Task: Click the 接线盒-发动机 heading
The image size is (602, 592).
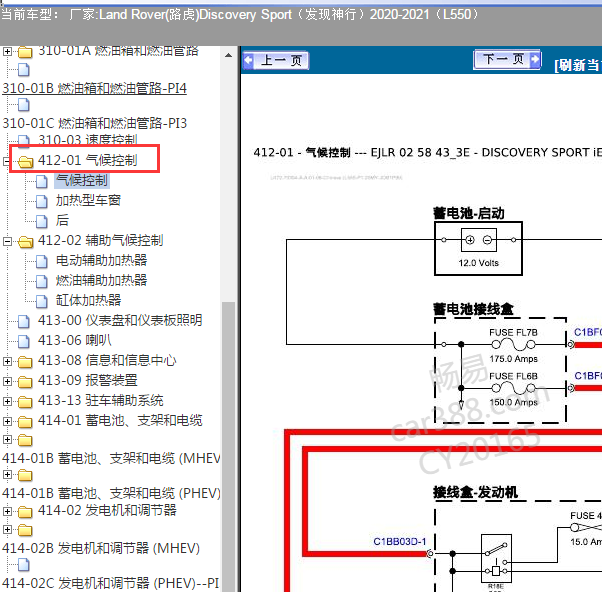Action: pyautogui.click(x=475, y=492)
